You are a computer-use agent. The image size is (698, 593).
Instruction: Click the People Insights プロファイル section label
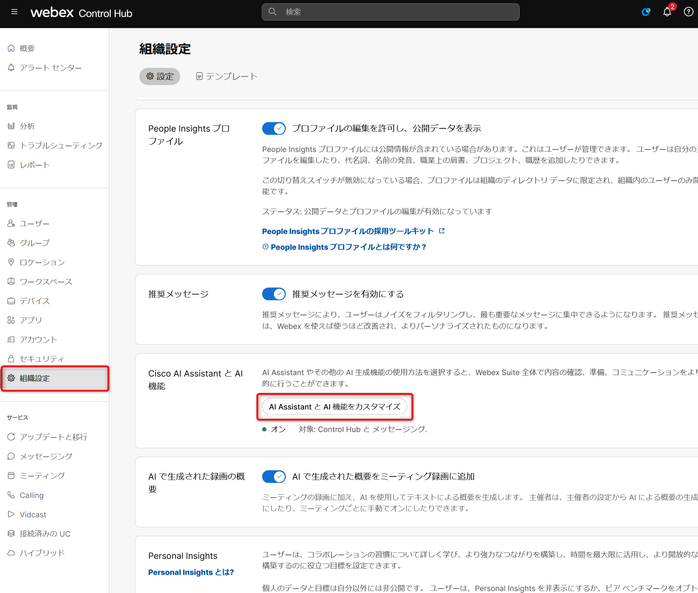189,135
